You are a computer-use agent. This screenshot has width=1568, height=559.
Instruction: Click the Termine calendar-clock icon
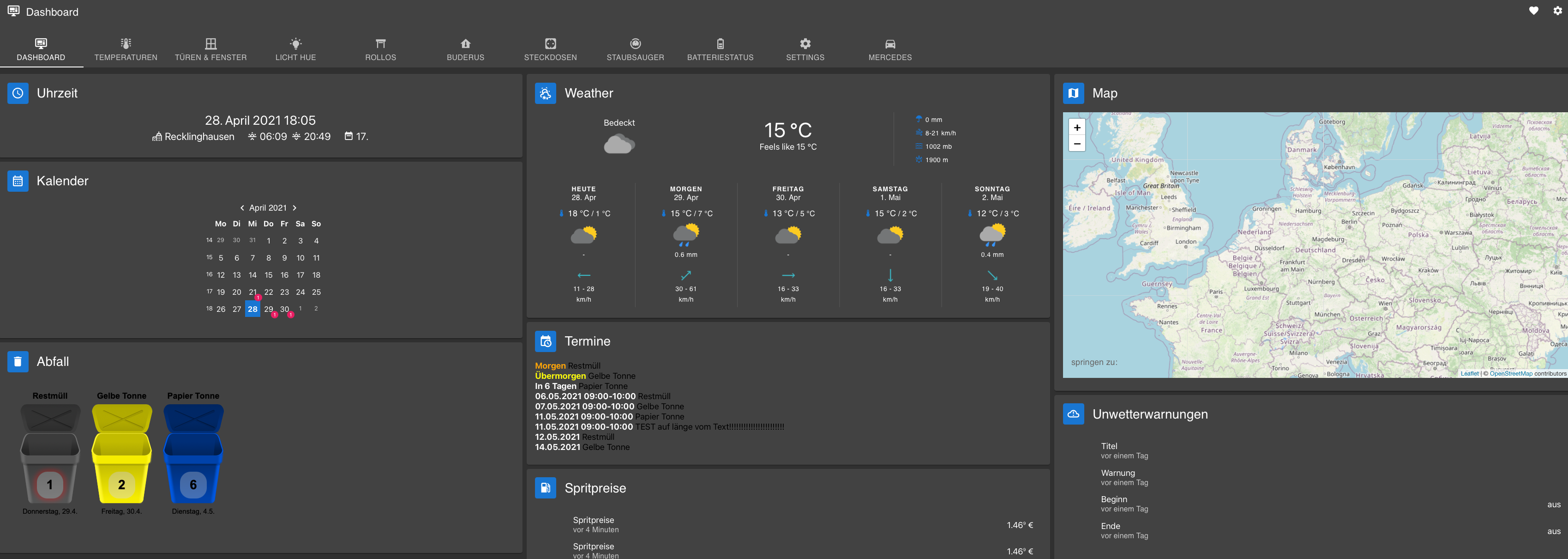545,341
